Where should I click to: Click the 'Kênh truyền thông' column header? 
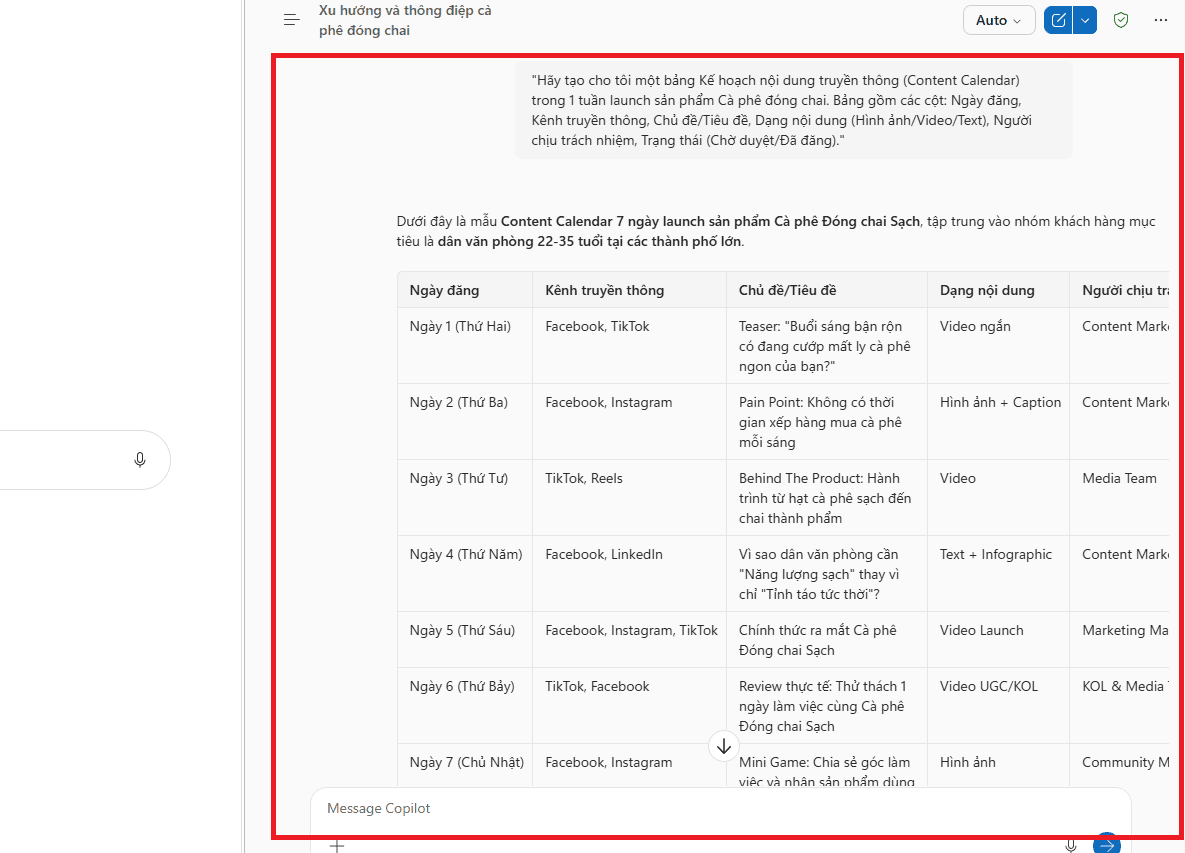click(x=630, y=290)
